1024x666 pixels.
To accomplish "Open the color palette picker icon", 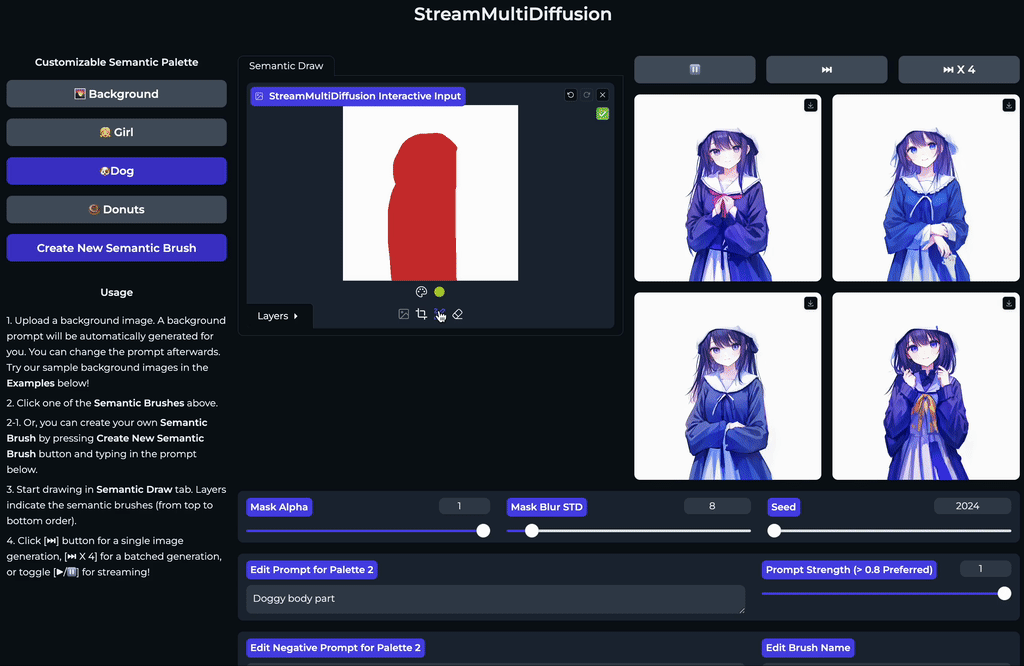I will (421, 292).
